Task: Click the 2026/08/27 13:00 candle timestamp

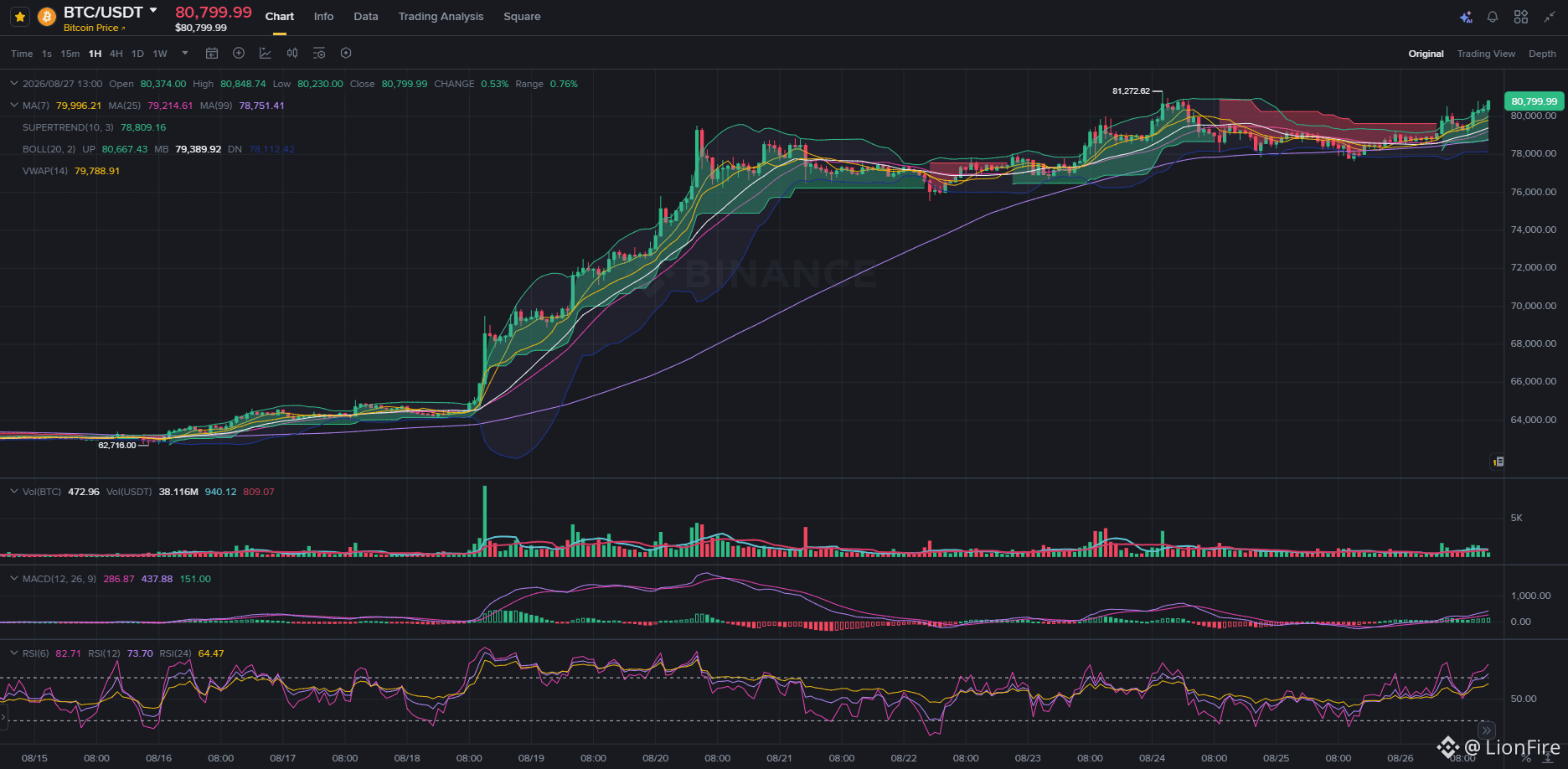Action: tap(63, 84)
